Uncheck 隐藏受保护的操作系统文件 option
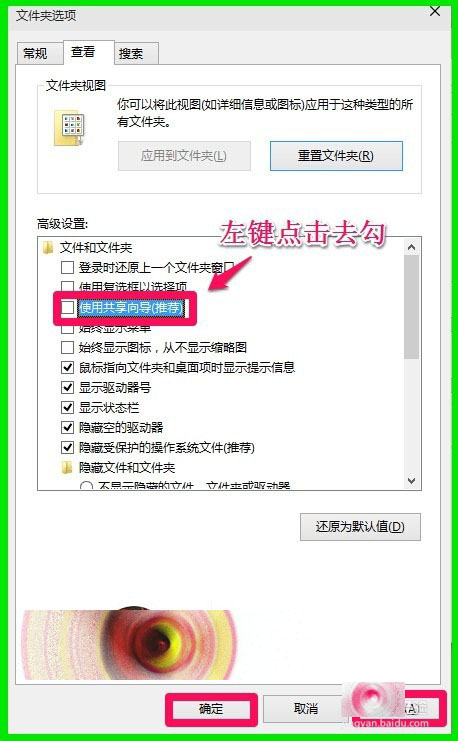This screenshot has width=458, height=741. pos(68,447)
